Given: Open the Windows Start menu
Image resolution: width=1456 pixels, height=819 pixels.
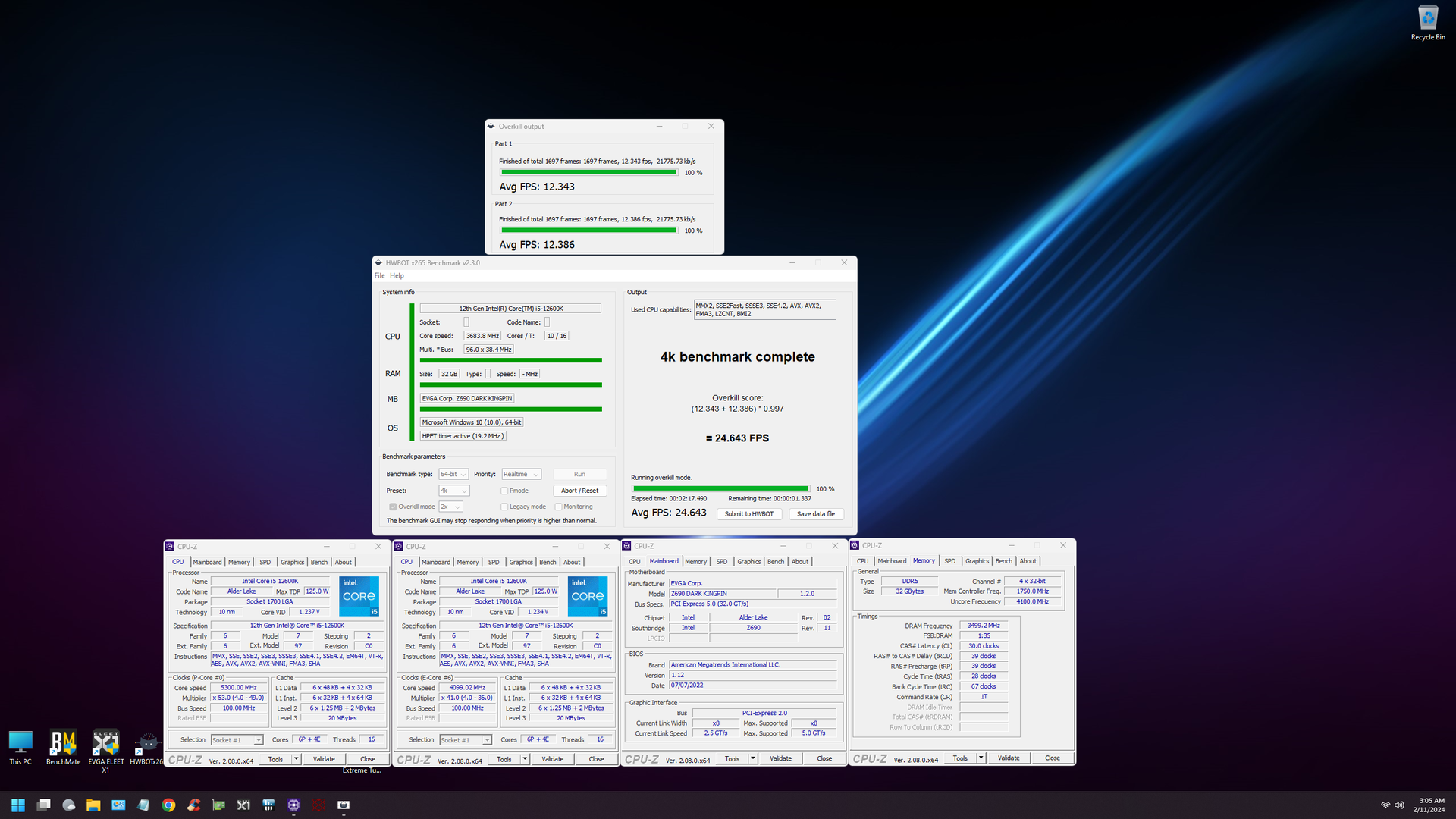Looking at the screenshot, I should [x=18, y=805].
